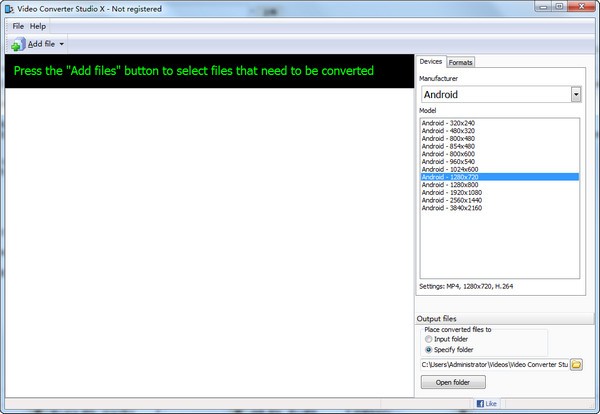Click the Add file toolbar button
This screenshot has width=600, height=414.
[x=40, y=44]
